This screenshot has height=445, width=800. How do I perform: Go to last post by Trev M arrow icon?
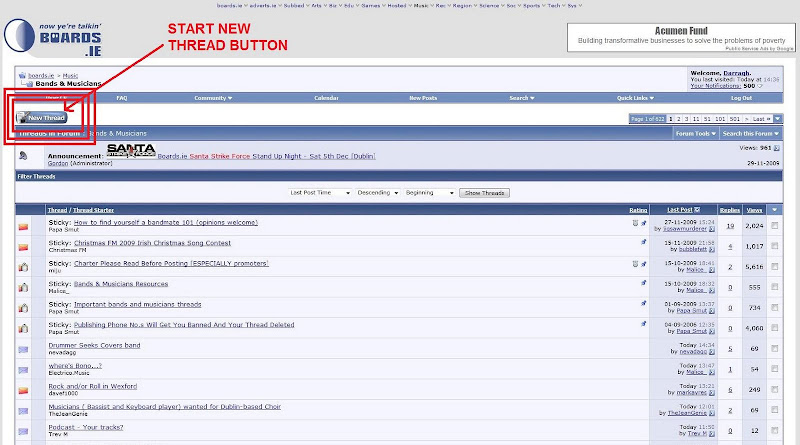point(712,433)
